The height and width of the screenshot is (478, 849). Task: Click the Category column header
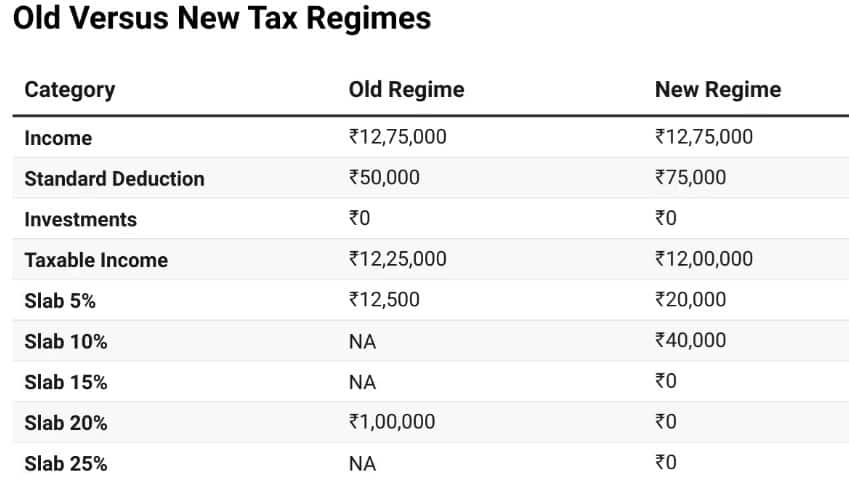tap(70, 89)
